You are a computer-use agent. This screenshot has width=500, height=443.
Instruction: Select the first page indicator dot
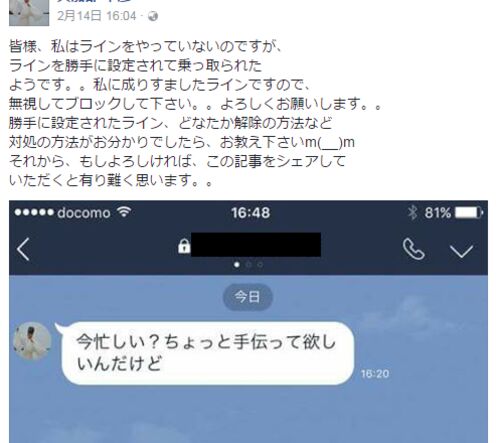tap(237, 265)
